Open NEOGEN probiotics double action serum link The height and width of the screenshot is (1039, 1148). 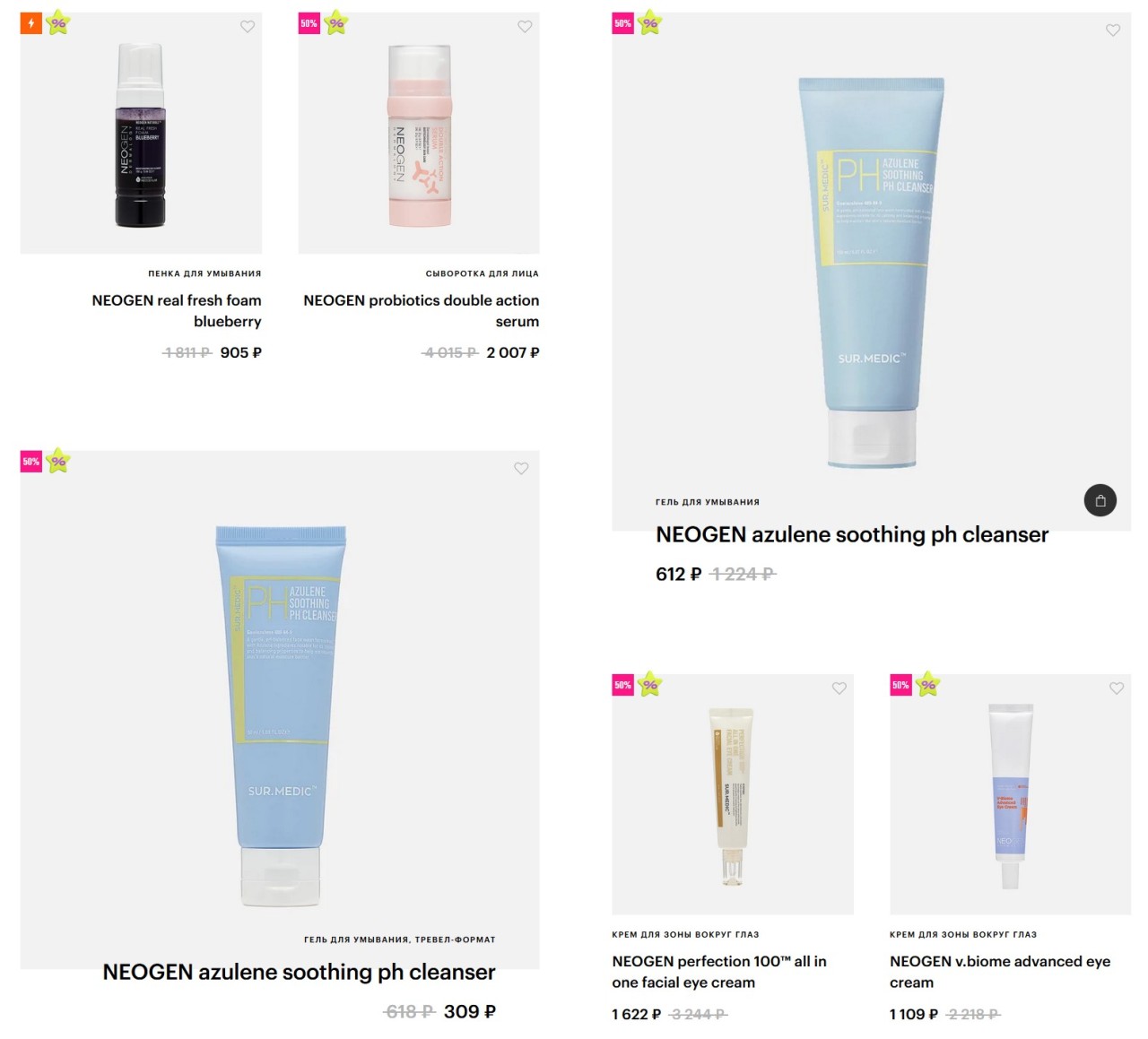pos(422,311)
